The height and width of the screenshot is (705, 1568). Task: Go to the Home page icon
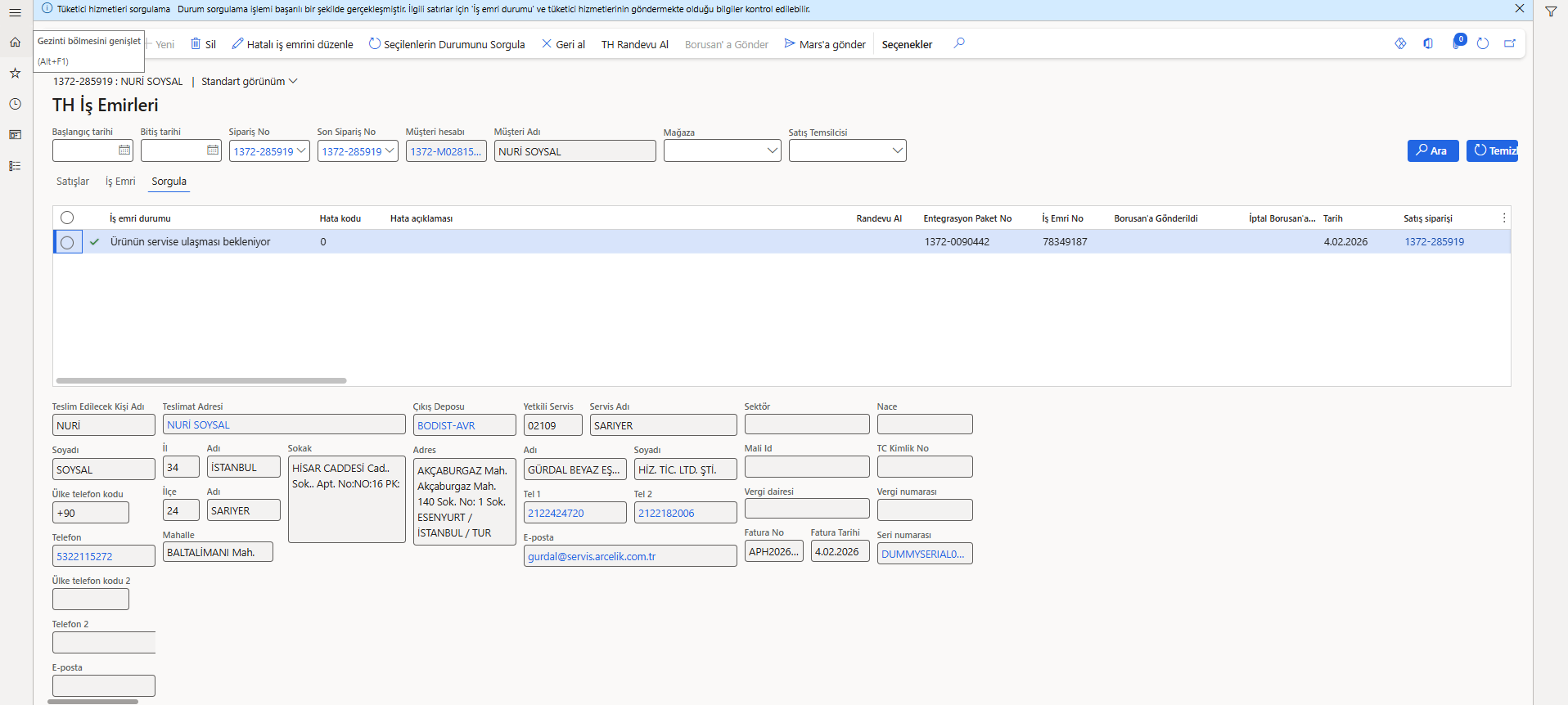15,42
